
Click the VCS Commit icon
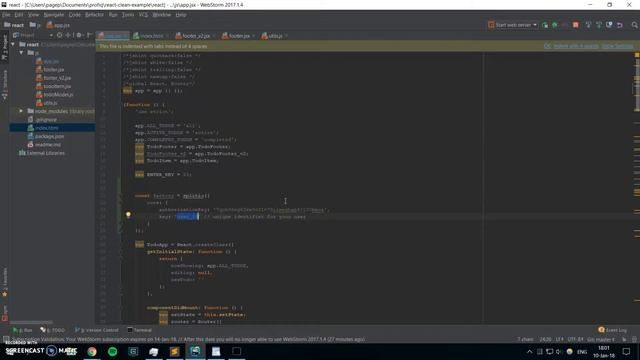coord(599,25)
